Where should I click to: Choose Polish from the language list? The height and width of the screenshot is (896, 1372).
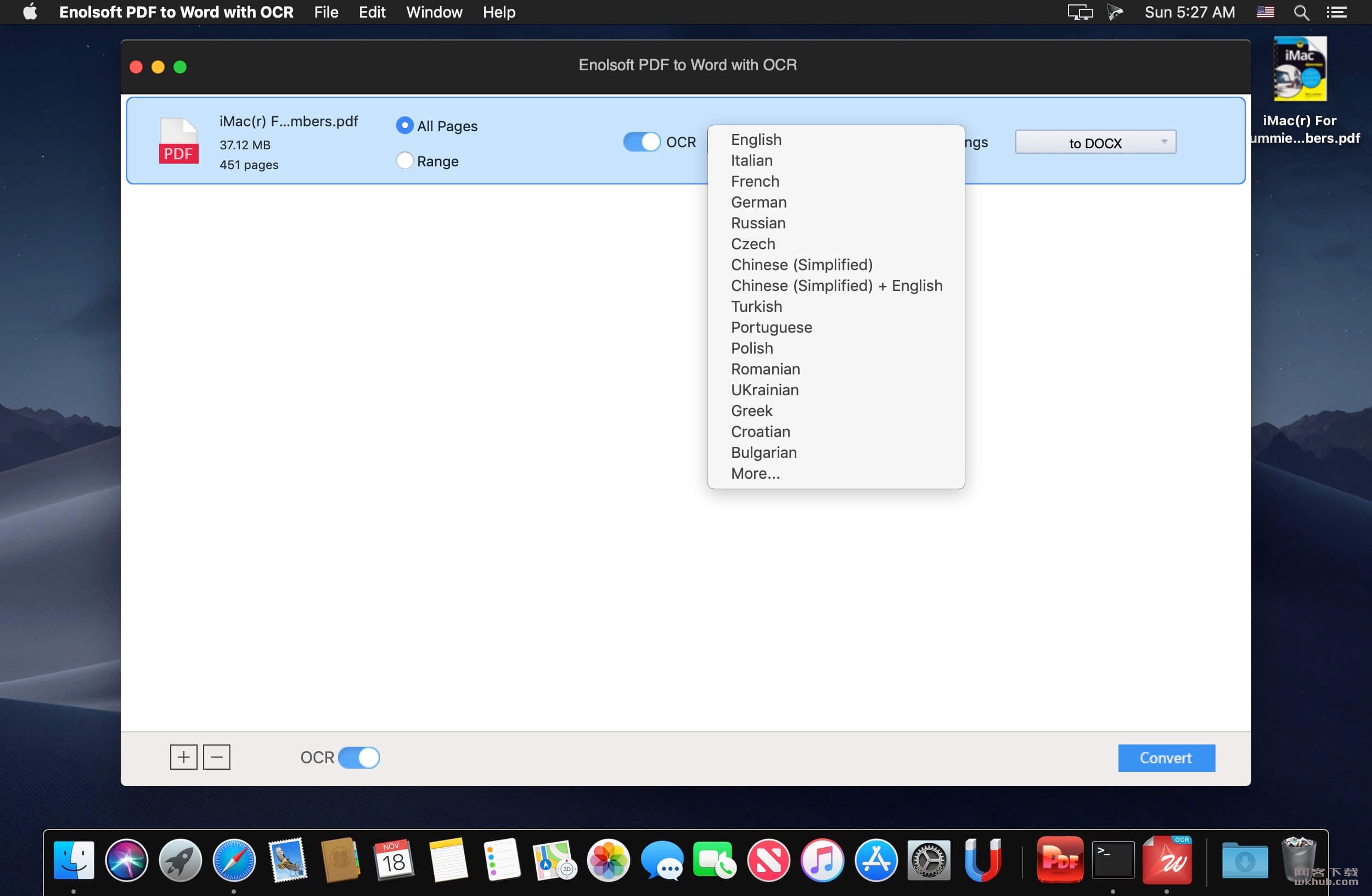point(836,348)
